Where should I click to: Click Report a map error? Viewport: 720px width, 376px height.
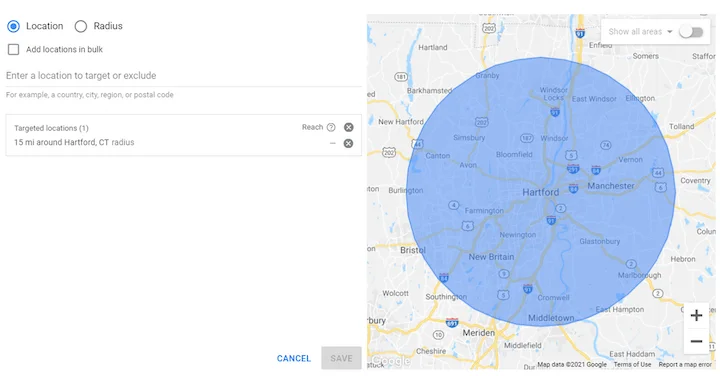pos(685,364)
